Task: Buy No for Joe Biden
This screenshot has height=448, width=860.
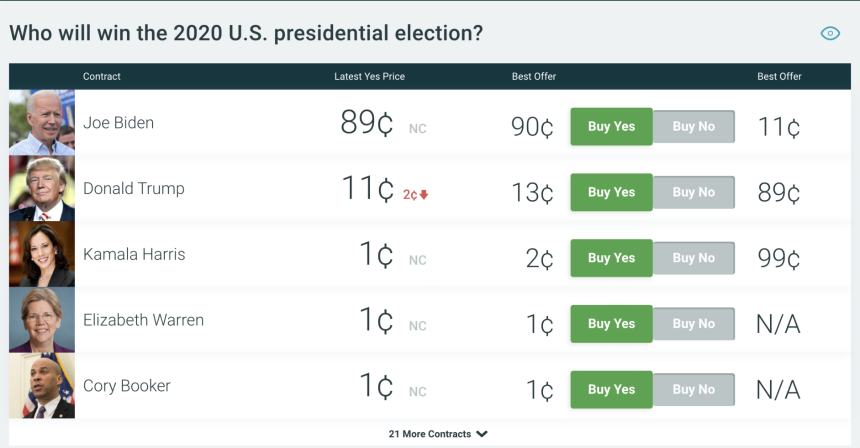Action: [694, 127]
